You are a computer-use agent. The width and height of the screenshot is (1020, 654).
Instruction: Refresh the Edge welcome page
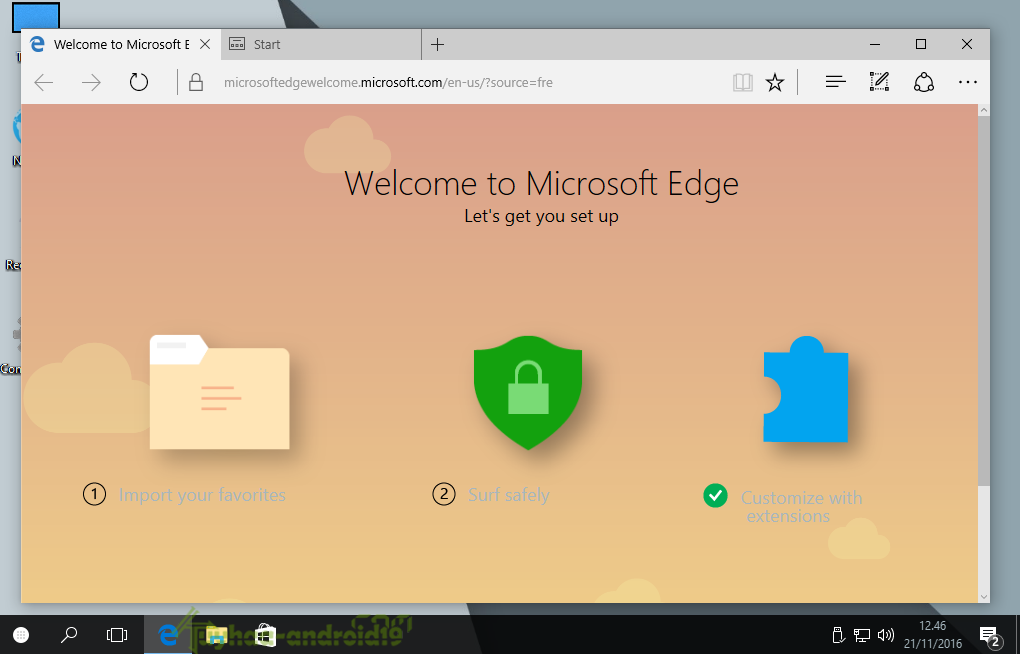pyautogui.click(x=139, y=82)
